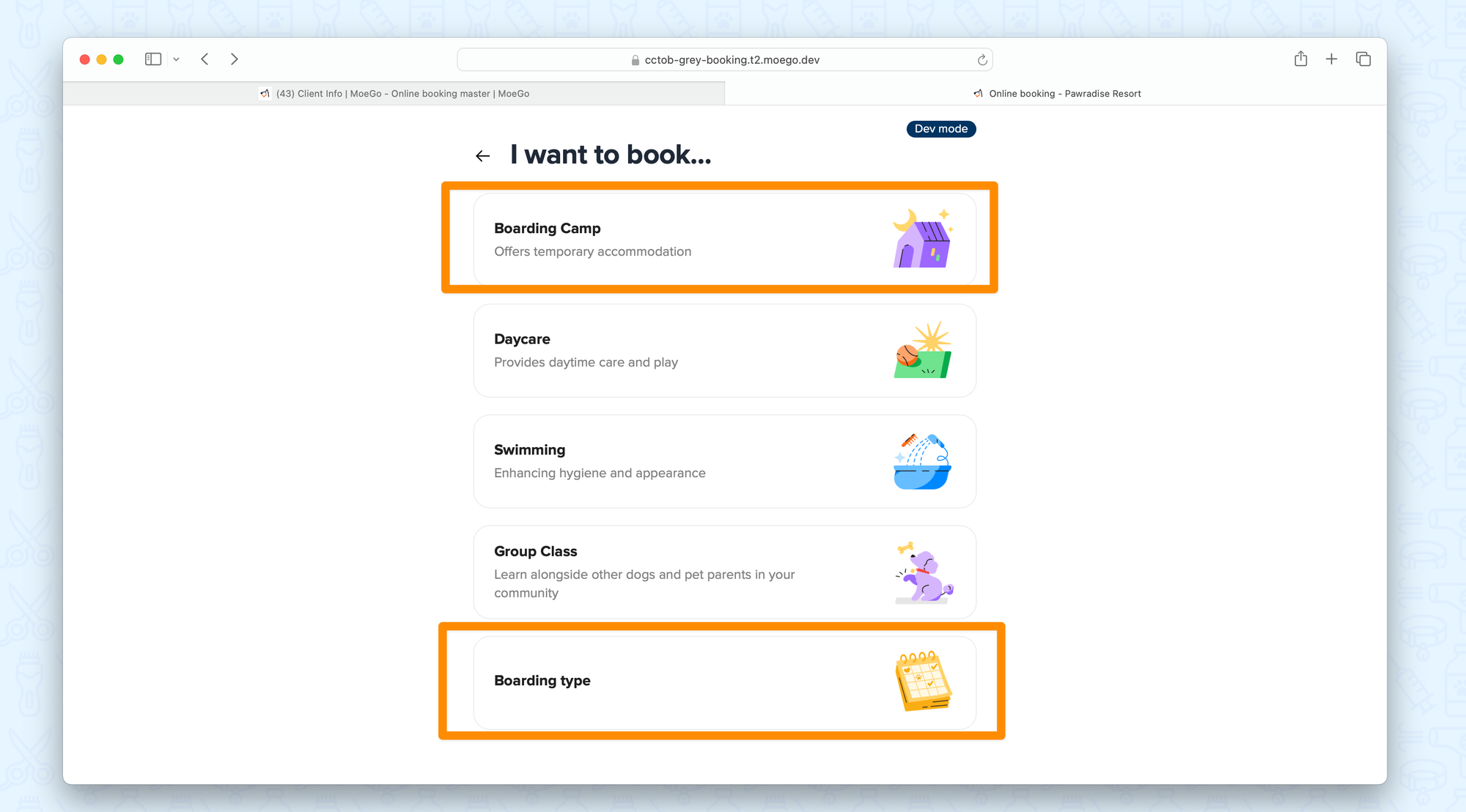Click the Dev mode badge
1466x812 pixels.
pyautogui.click(x=940, y=129)
